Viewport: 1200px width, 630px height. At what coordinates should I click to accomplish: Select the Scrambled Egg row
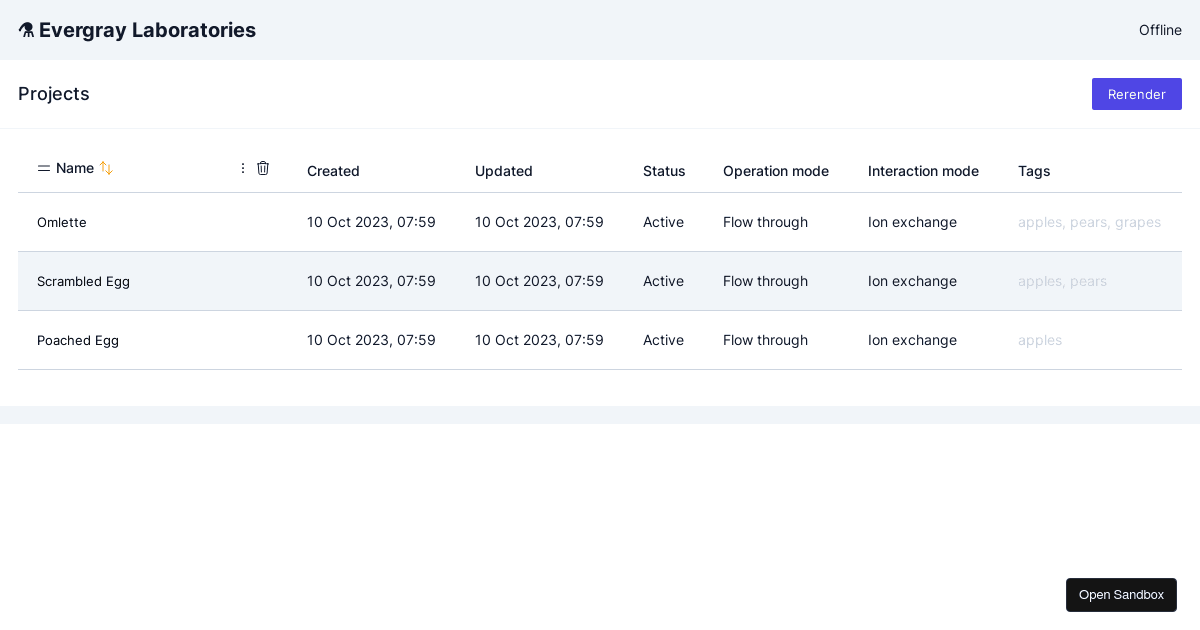[83, 281]
